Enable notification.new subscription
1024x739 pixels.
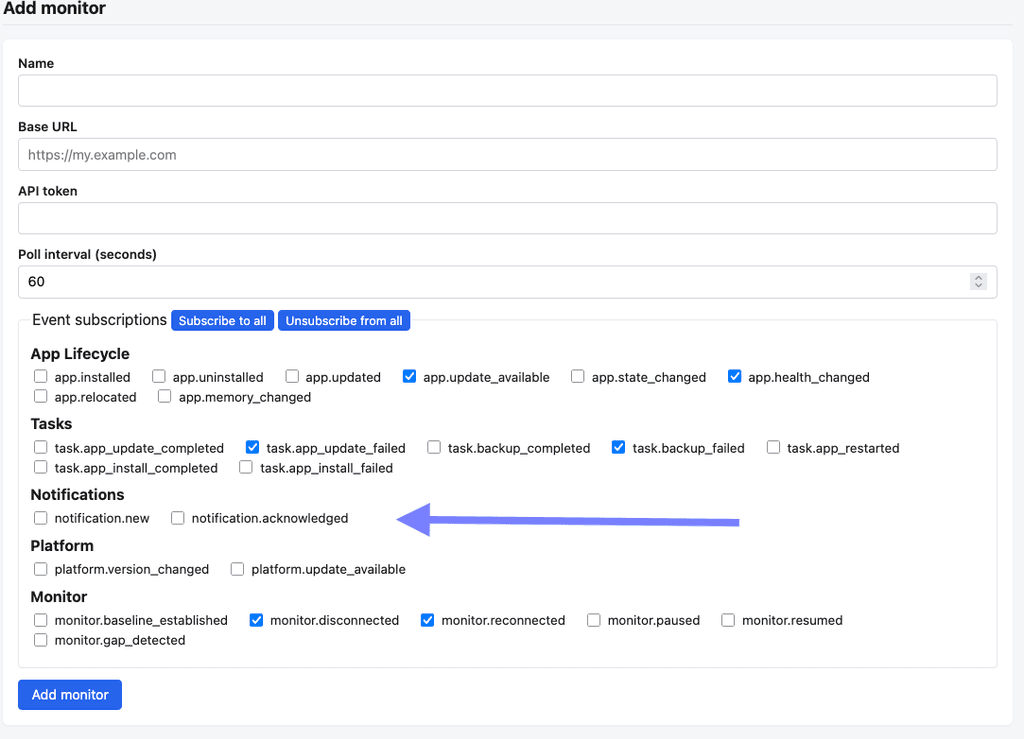click(40, 518)
